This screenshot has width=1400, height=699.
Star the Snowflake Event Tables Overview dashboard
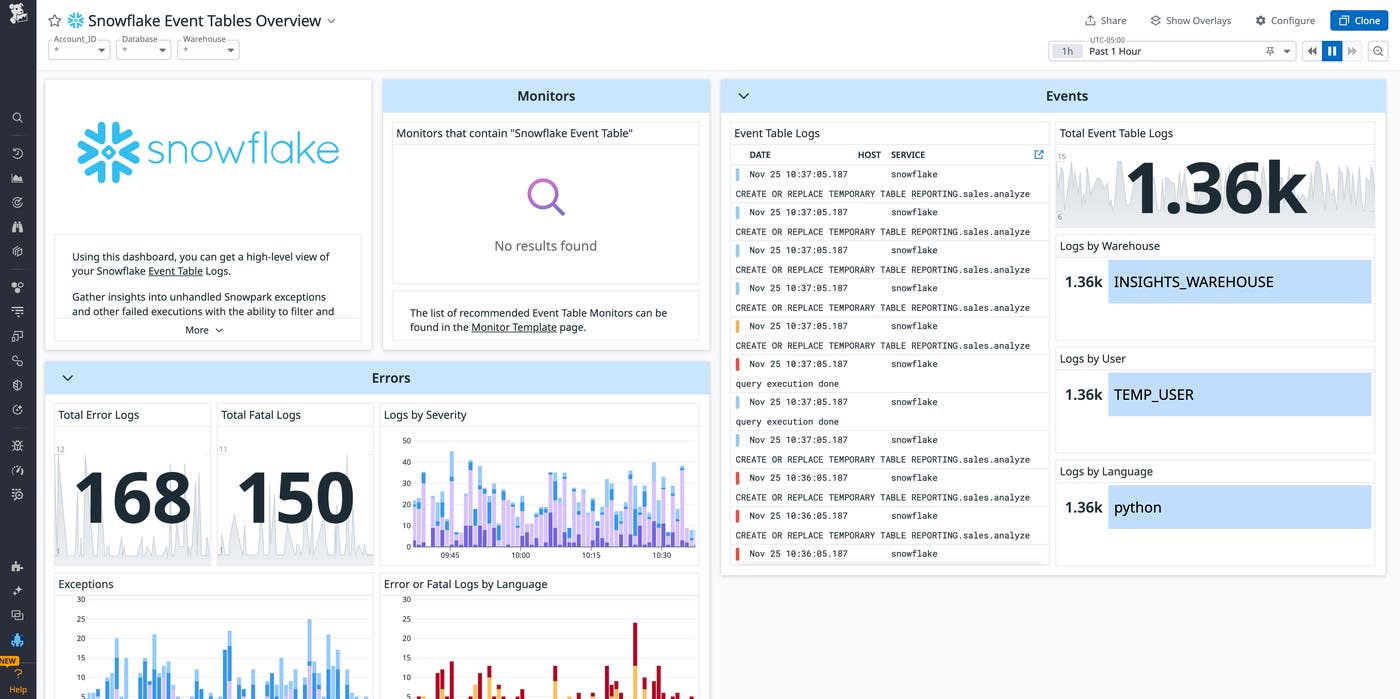(54, 20)
